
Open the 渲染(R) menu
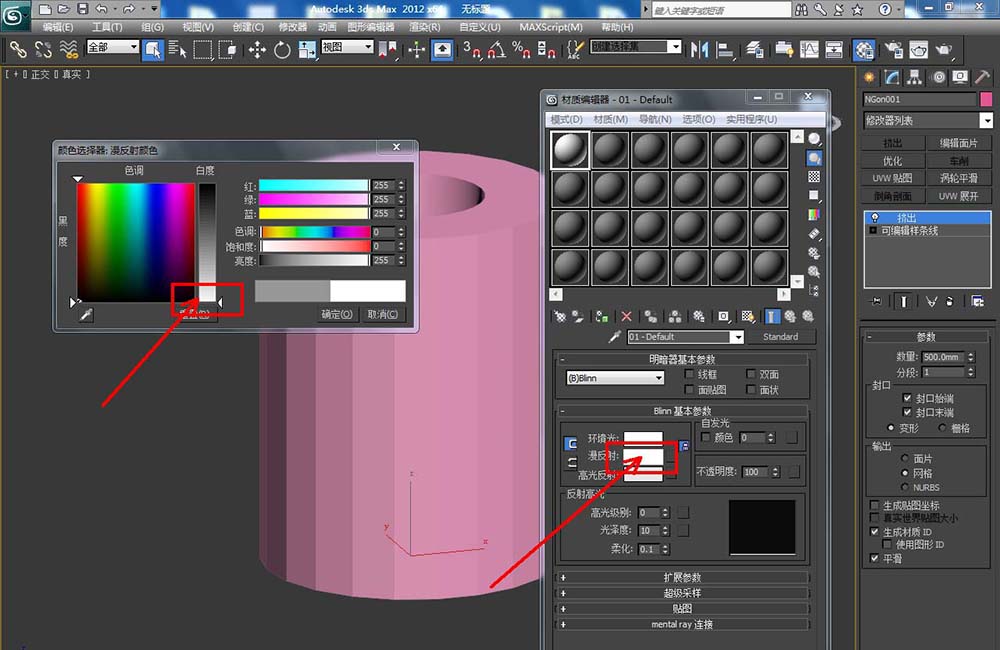point(424,27)
